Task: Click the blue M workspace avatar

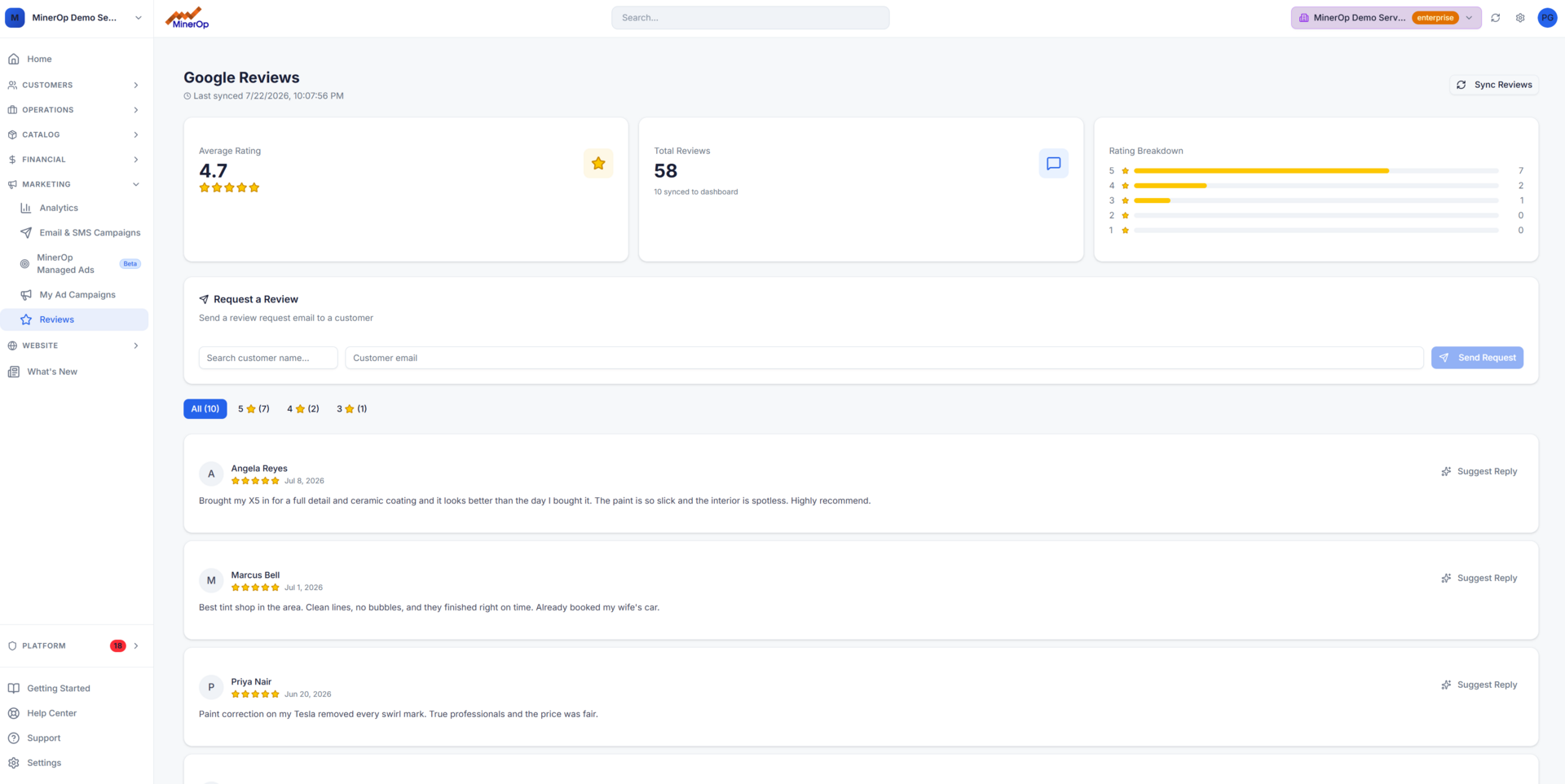Action: [x=15, y=18]
